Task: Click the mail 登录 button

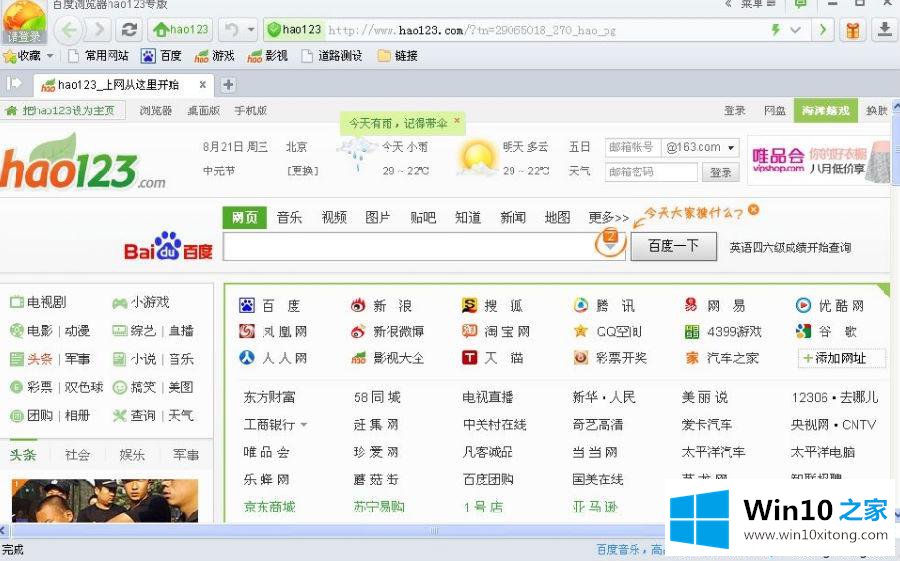Action: (720, 172)
